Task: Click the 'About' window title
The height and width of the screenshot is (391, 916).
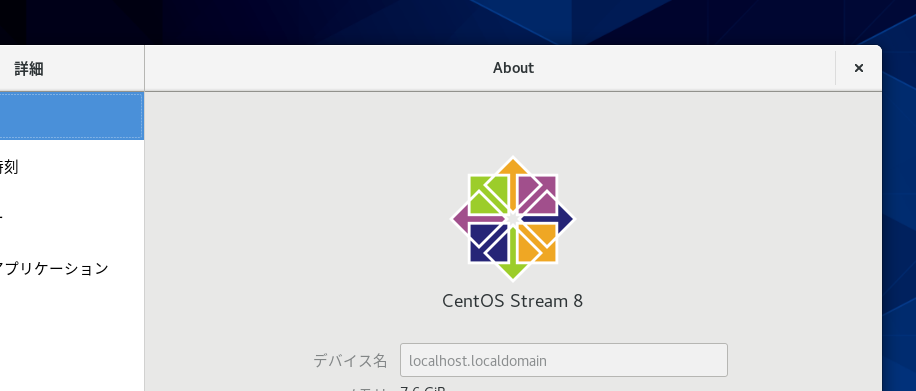Action: (x=513, y=68)
